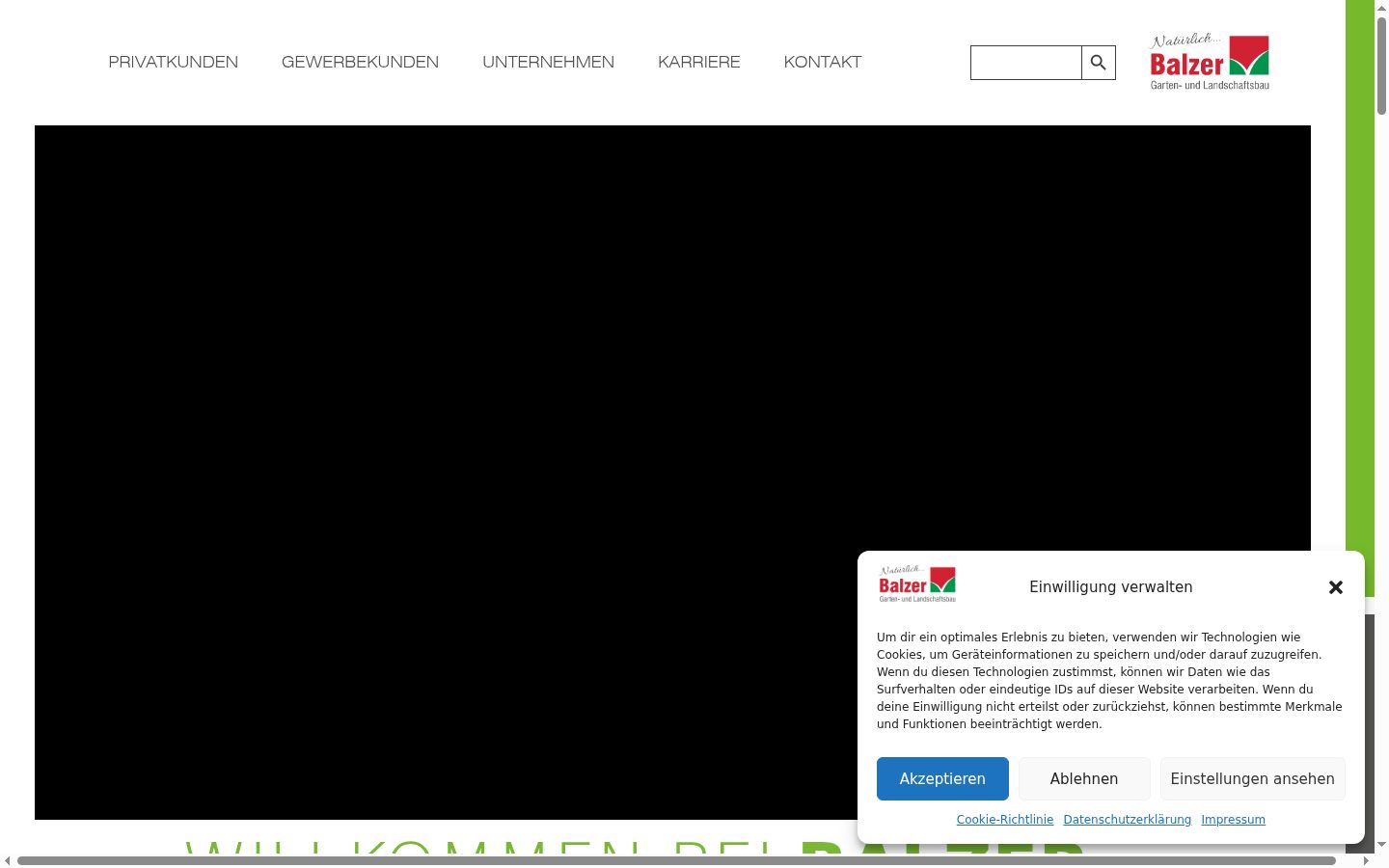Screen dimensions: 1389x868
Task: Open the Impressum link
Action: (x=1234, y=820)
